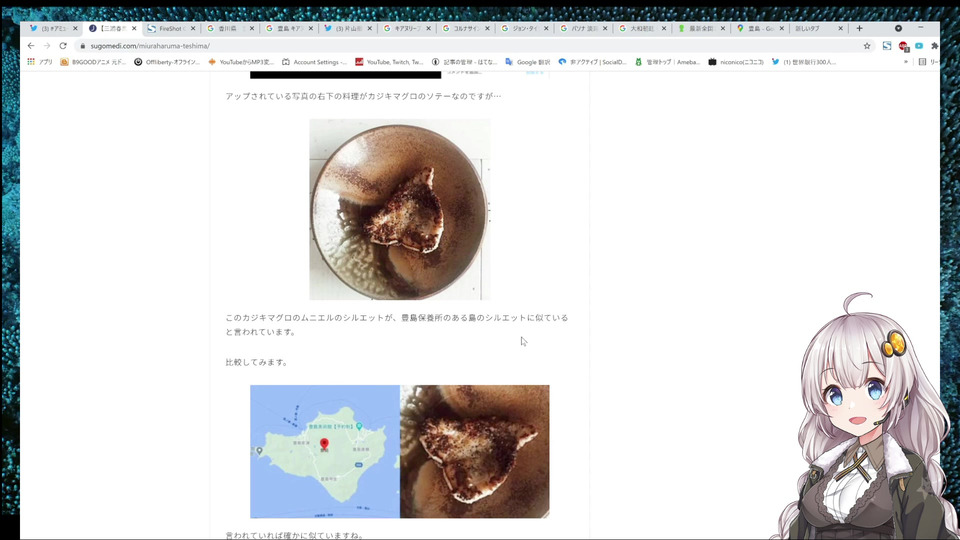The height and width of the screenshot is (540, 960).
Task: Open the YouTubeからMP3 bookmark
Action: [241, 62]
